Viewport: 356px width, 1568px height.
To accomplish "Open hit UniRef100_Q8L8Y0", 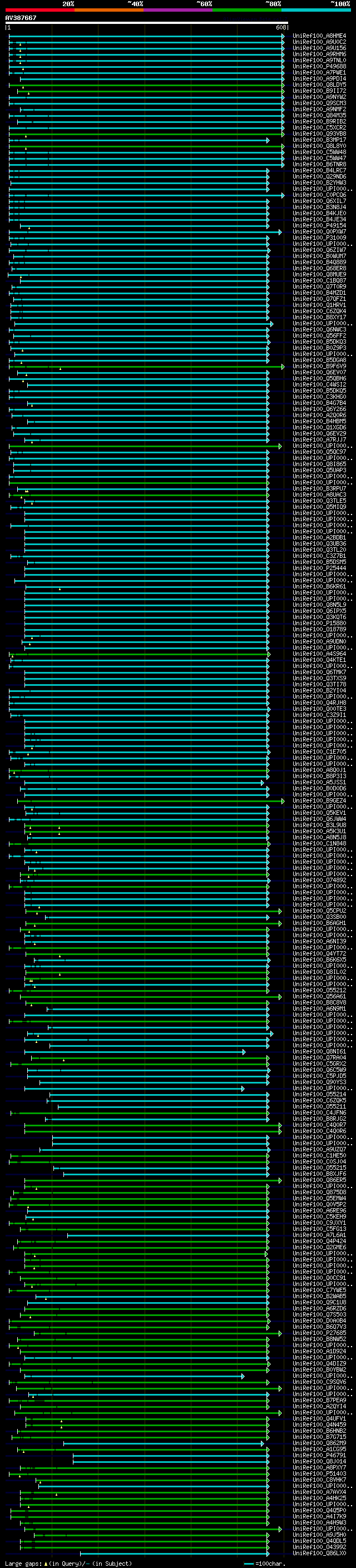I will pos(319,146).
